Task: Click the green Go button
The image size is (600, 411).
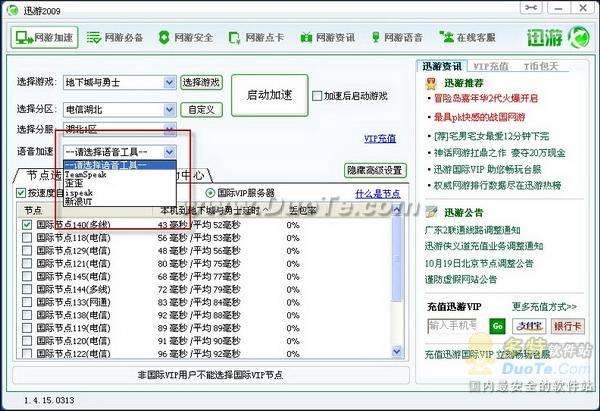Action: [497, 326]
